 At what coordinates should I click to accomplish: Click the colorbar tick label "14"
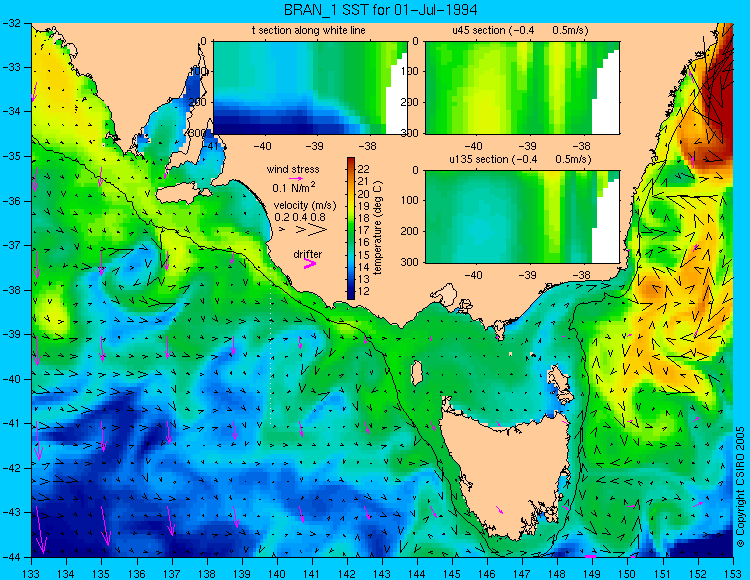click(363, 267)
